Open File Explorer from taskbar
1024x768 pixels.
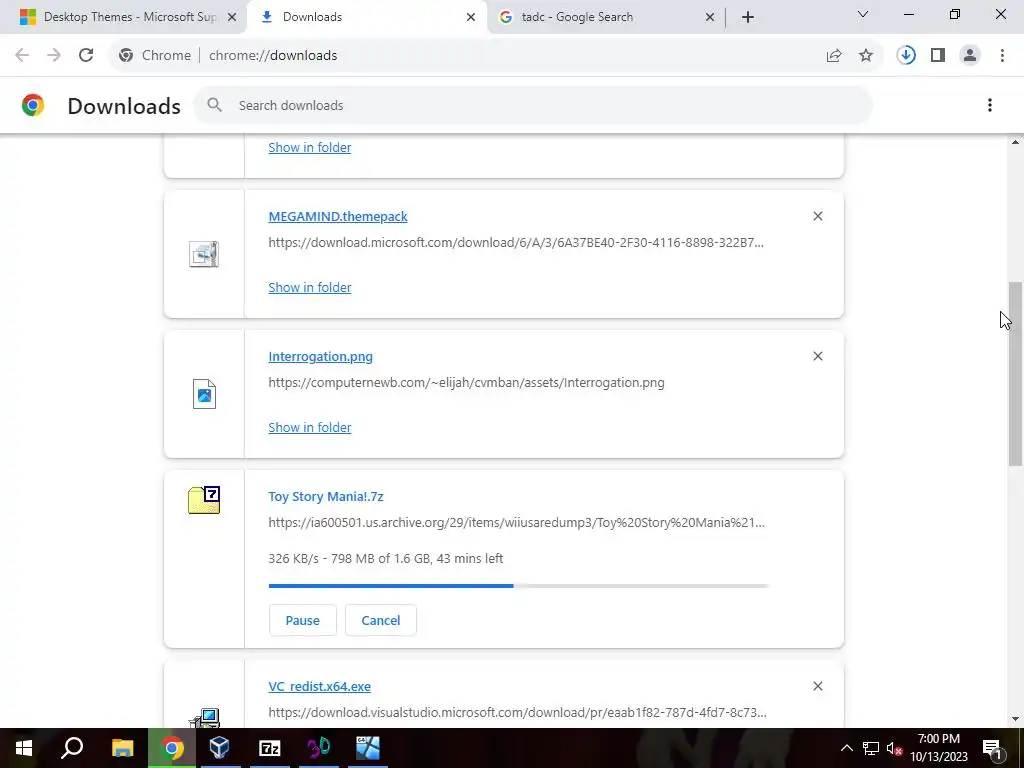click(x=122, y=748)
